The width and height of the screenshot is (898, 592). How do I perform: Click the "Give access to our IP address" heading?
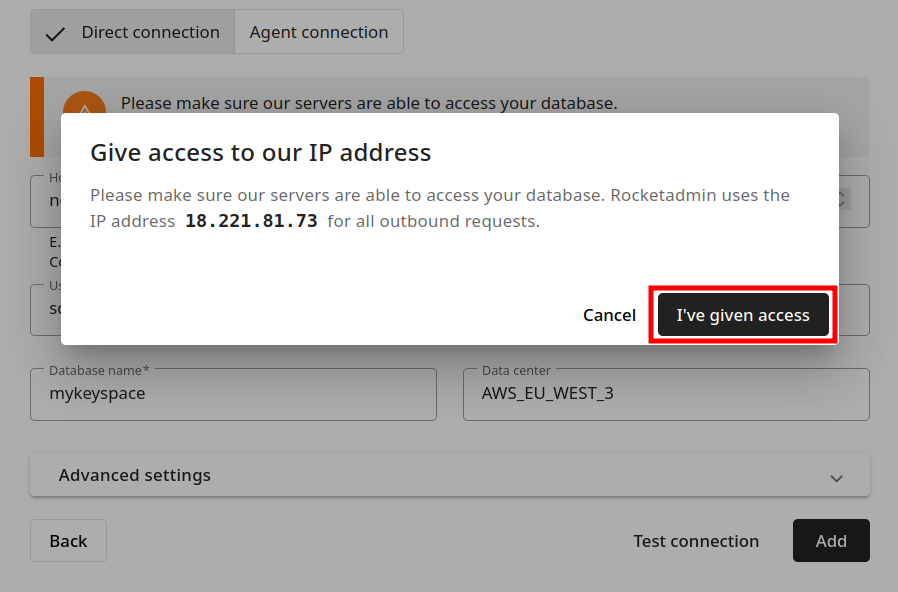click(x=261, y=152)
